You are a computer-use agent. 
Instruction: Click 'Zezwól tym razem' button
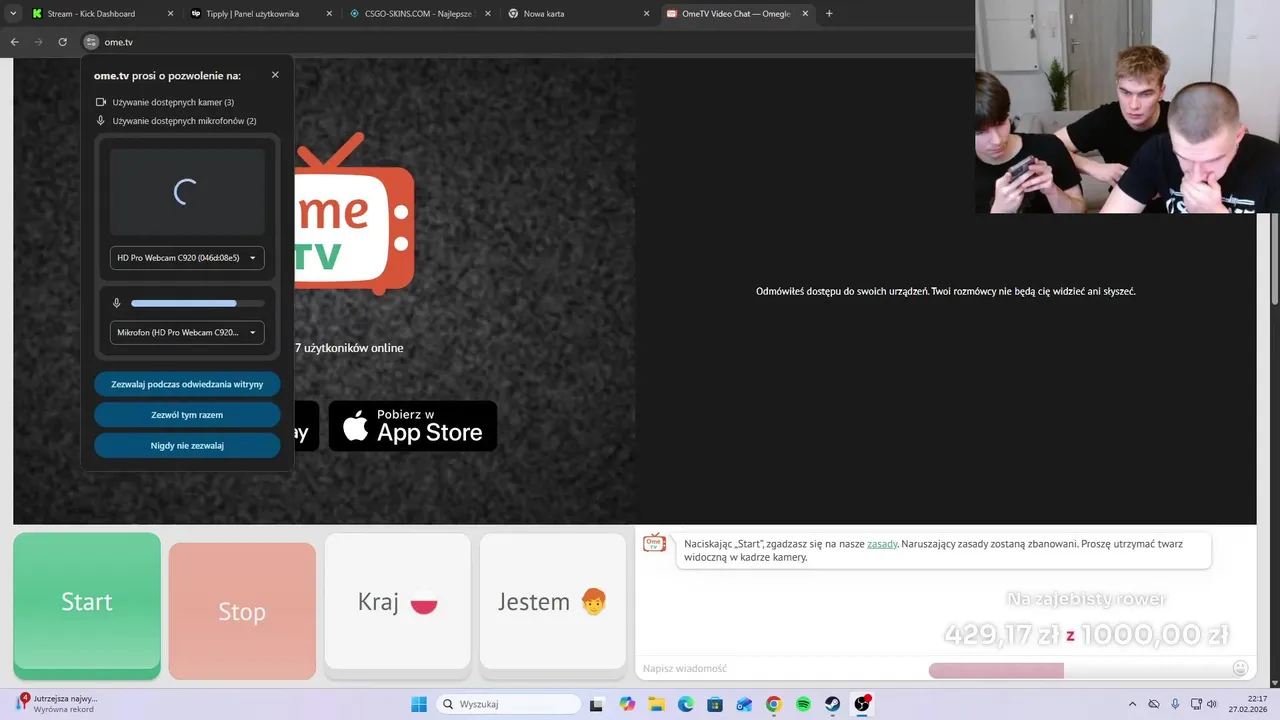(x=187, y=415)
